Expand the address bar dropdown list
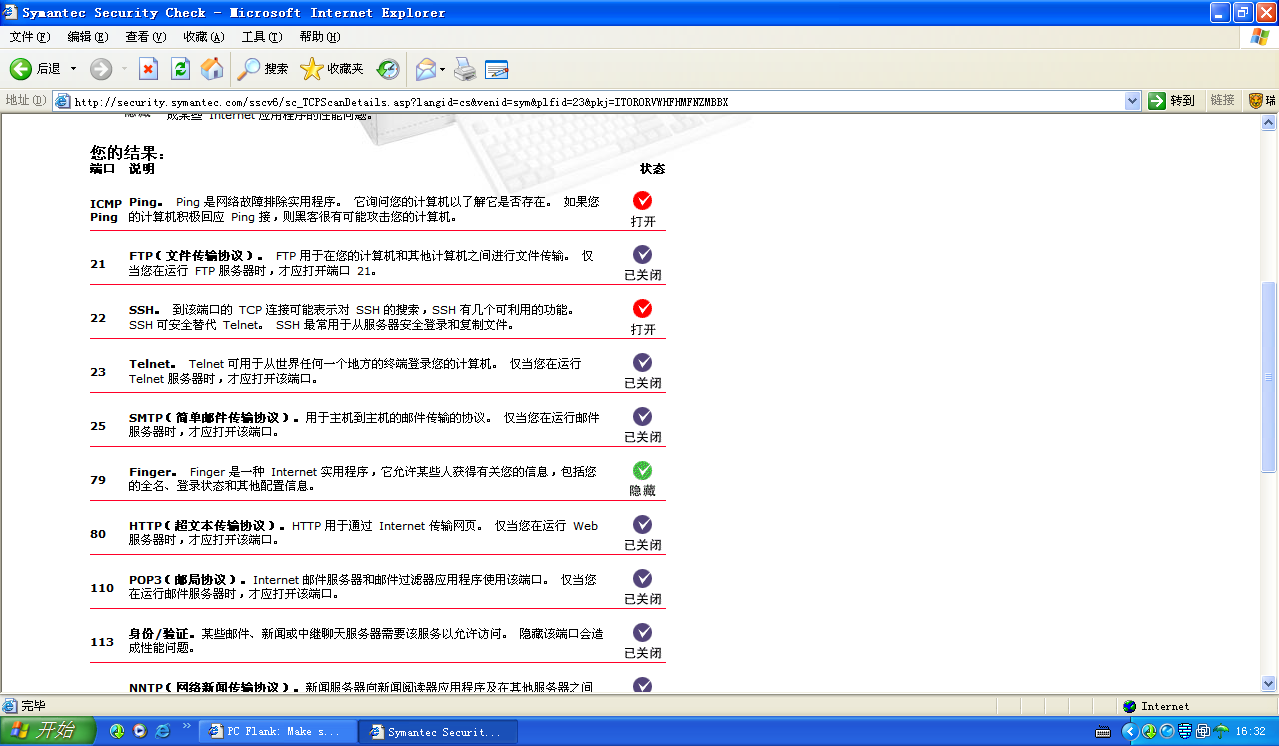Screen dimensions: 1279x746 pos(1133,101)
